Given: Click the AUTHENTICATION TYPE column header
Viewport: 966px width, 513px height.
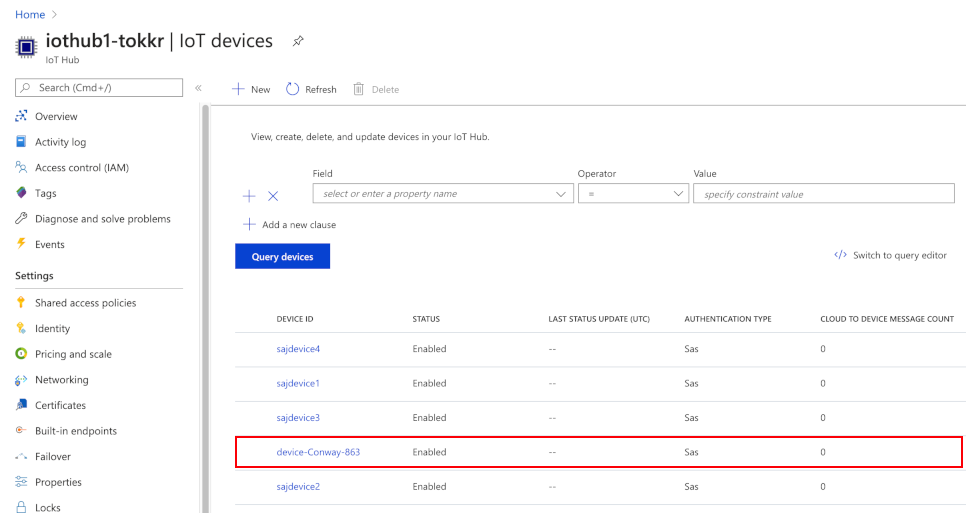Looking at the screenshot, I should (x=728, y=319).
